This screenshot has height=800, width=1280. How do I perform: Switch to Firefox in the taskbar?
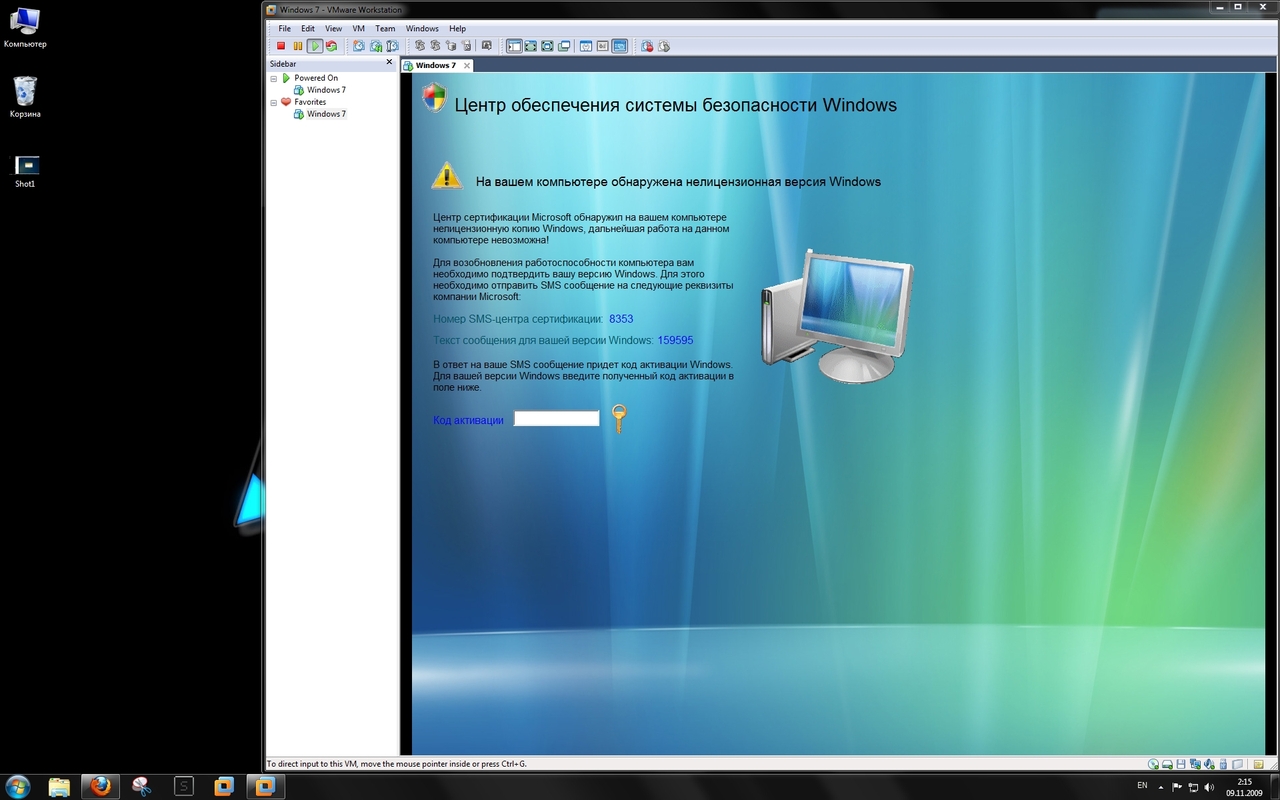100,786
